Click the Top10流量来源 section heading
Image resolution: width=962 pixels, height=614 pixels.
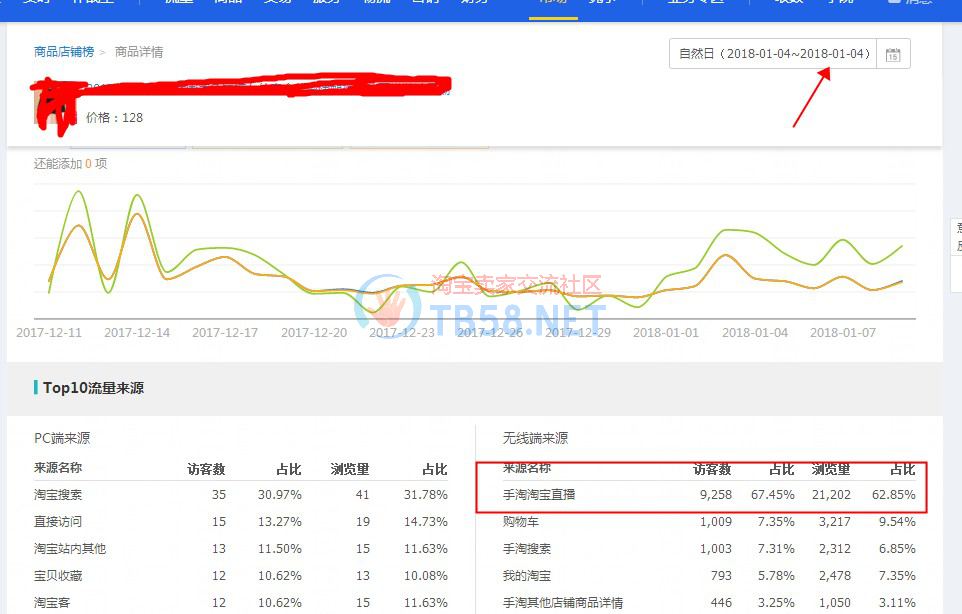93,387
